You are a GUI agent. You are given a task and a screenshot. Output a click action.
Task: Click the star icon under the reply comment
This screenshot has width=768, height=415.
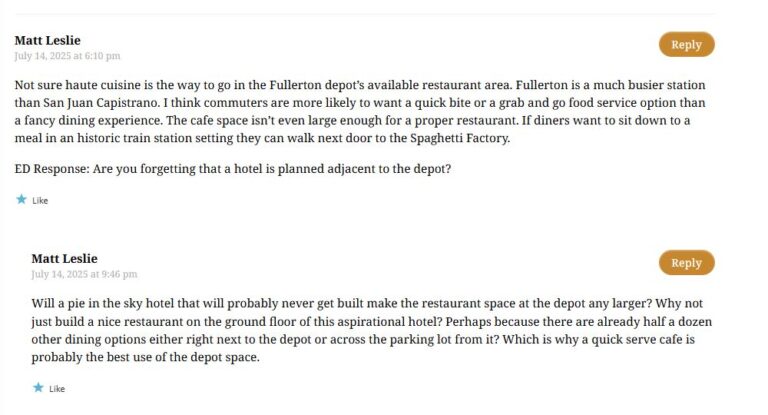38,388
